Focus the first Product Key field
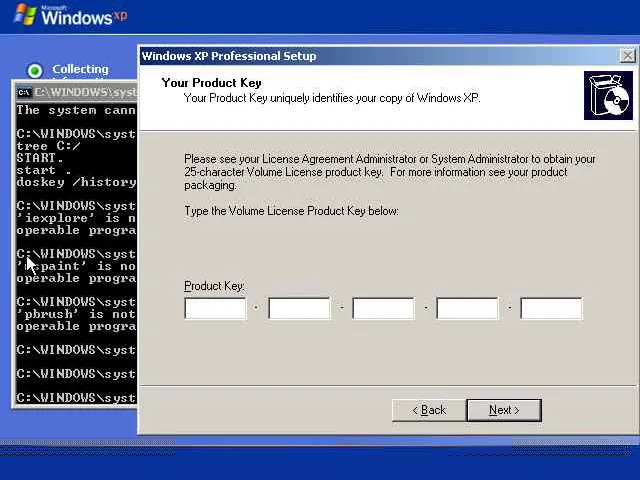The width and height of the screenshot is (640, 480). point(216,308)
